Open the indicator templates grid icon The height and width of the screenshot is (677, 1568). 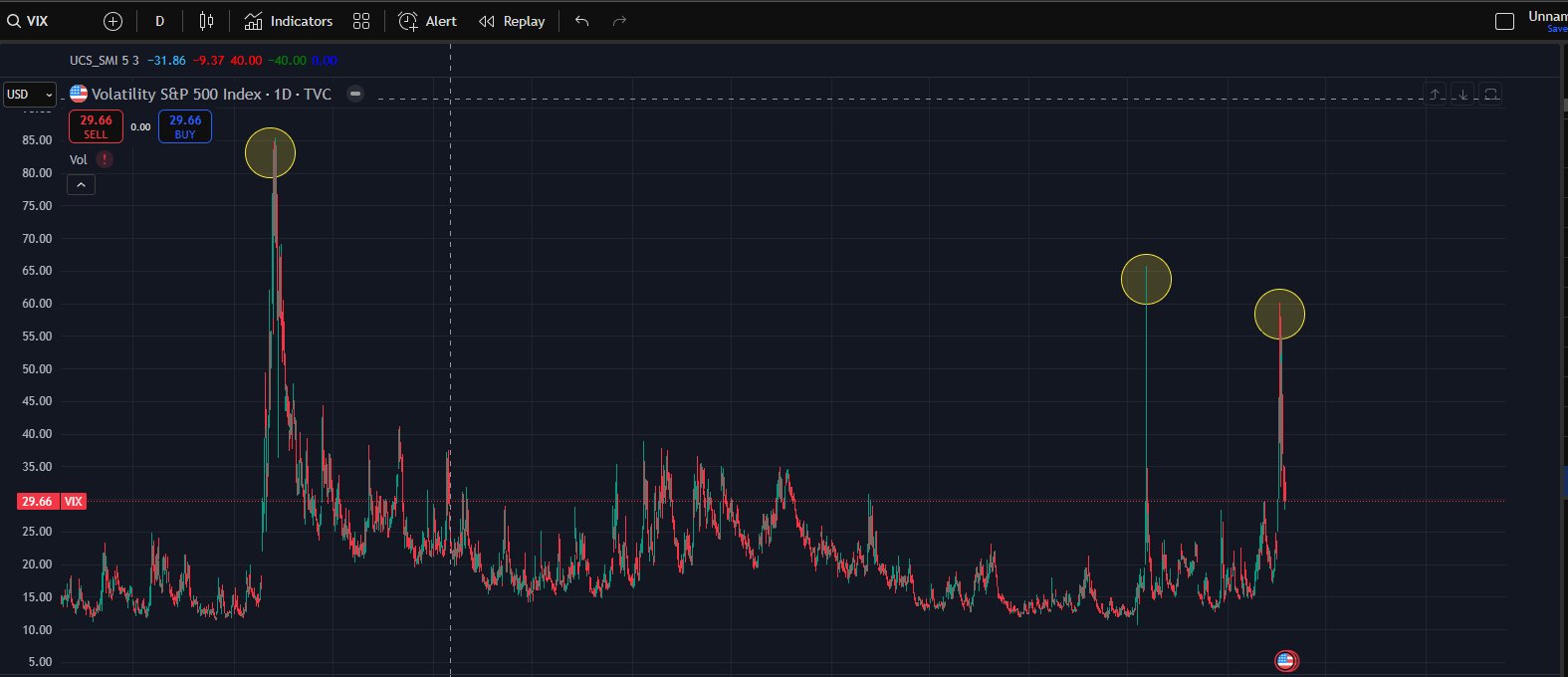(x=361, y=21)
